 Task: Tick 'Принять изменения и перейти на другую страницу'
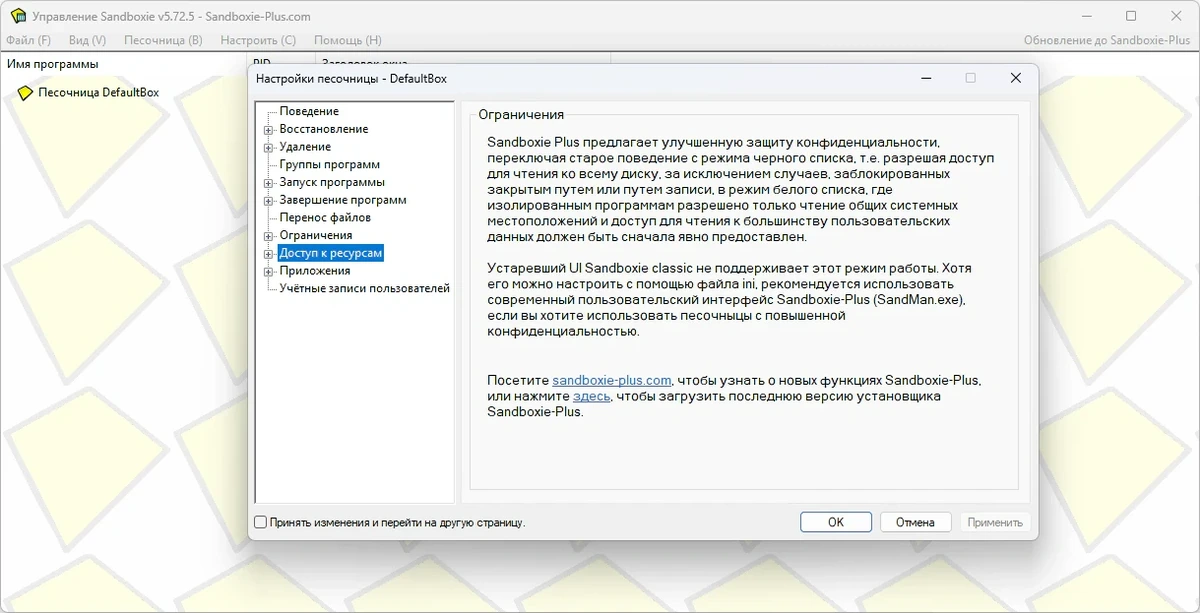tap(261, 522)
